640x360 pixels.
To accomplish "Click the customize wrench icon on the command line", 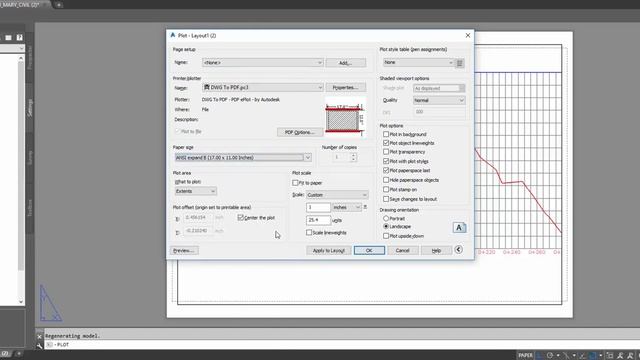I will [39, 345].
